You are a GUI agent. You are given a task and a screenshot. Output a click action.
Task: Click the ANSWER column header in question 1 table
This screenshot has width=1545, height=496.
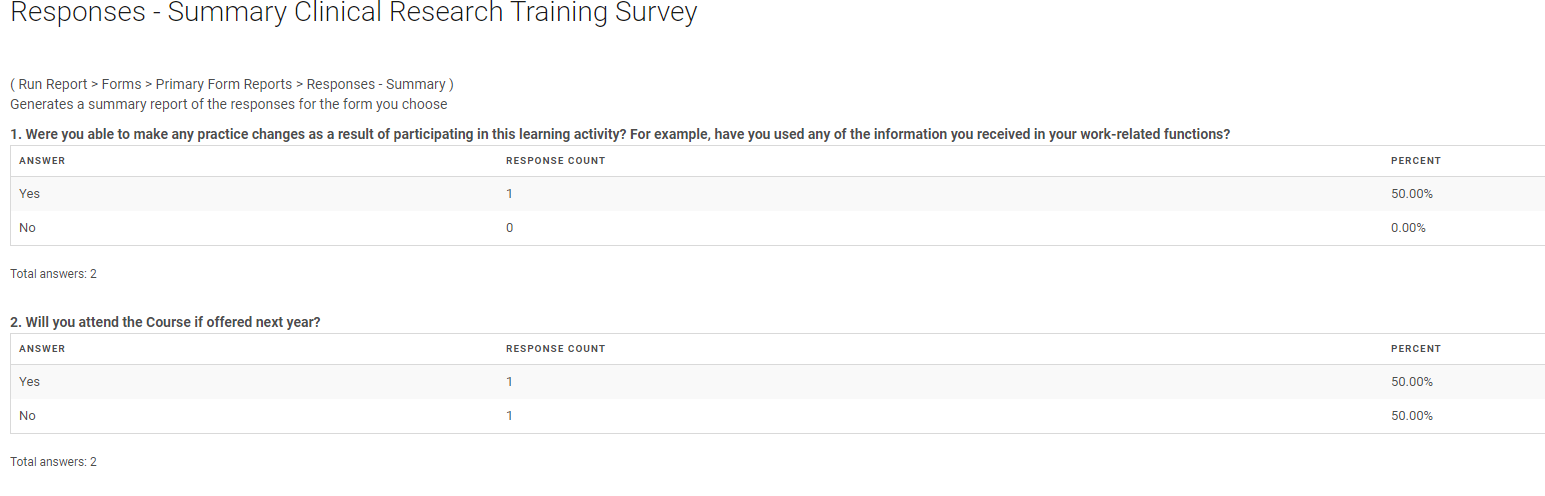[42, 161]
